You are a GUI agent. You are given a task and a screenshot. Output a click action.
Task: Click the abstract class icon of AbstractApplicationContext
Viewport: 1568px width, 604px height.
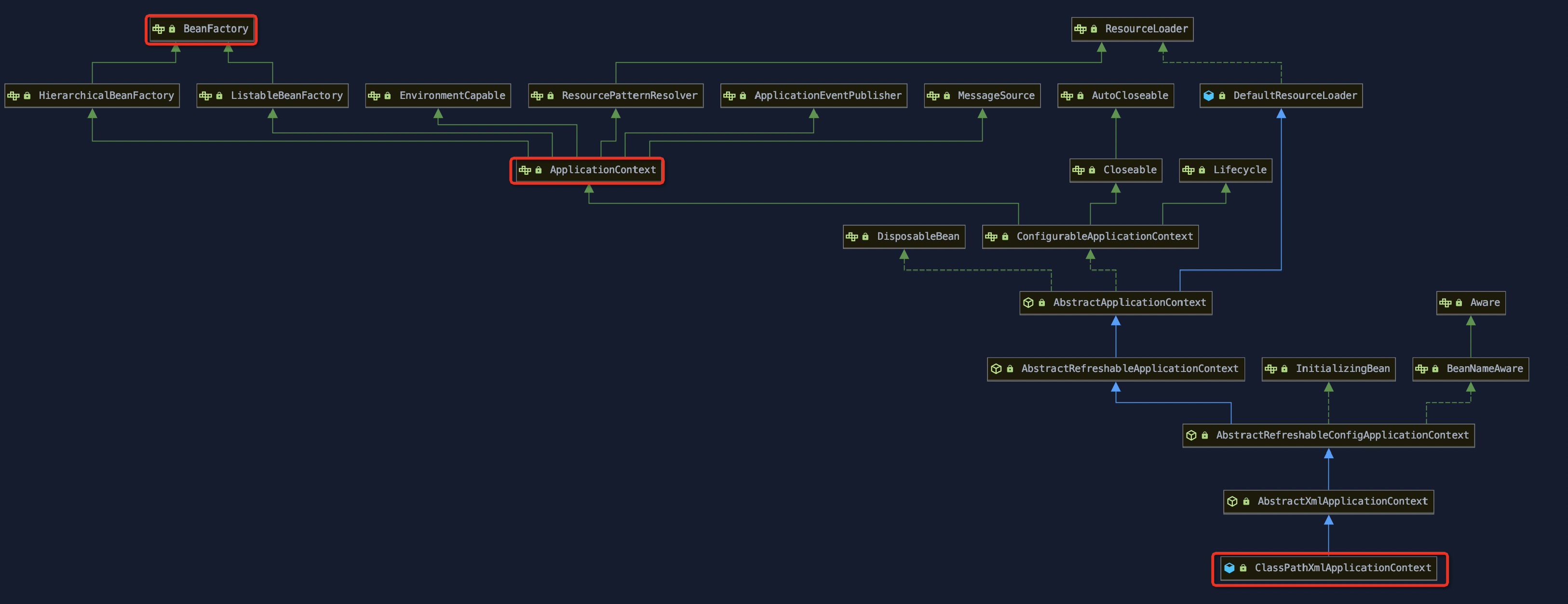1028,302
